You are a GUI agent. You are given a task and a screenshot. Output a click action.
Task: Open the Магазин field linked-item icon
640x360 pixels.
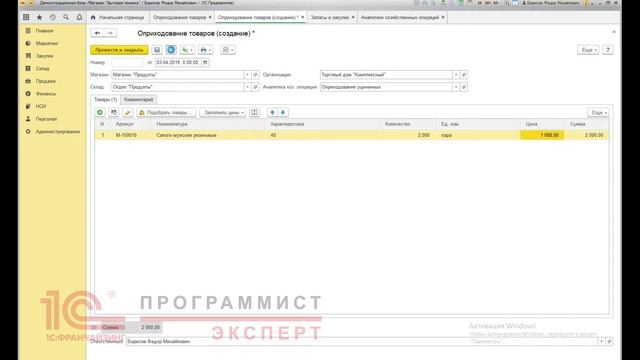(255, 75)
